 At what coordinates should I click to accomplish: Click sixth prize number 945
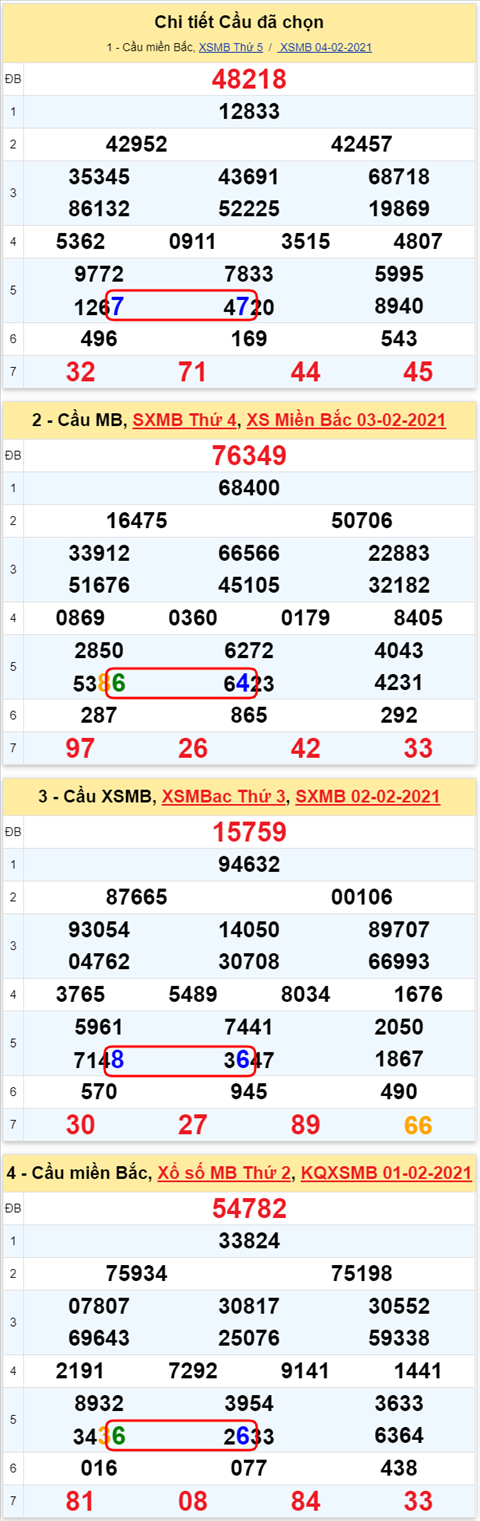(x=249, y=1091)
